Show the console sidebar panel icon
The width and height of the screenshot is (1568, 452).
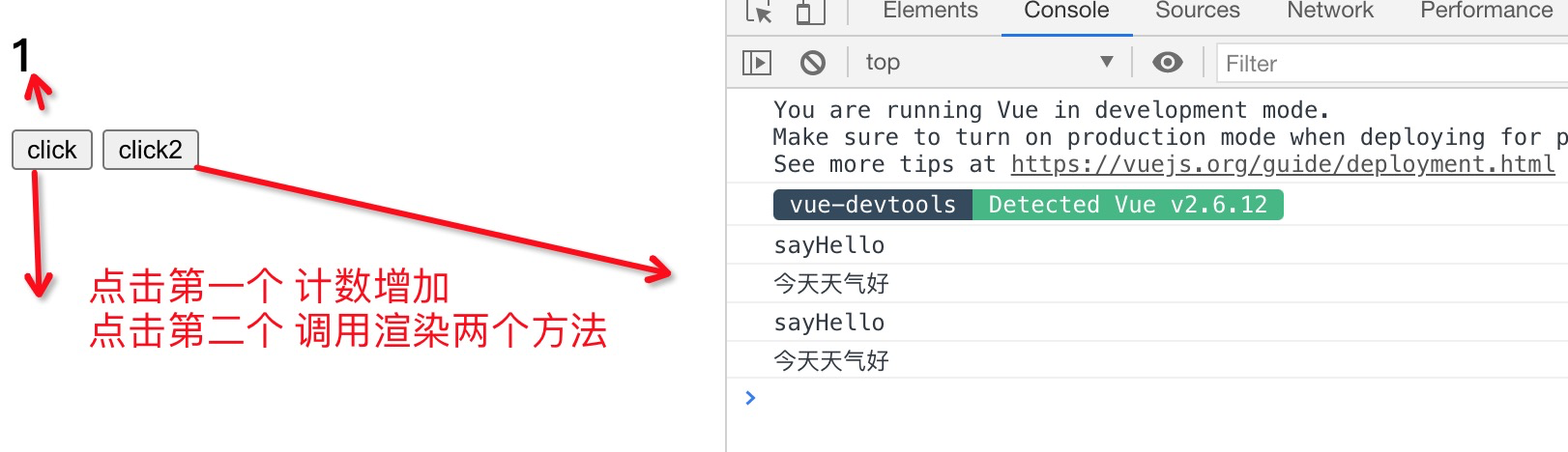(x=757, y=63)
